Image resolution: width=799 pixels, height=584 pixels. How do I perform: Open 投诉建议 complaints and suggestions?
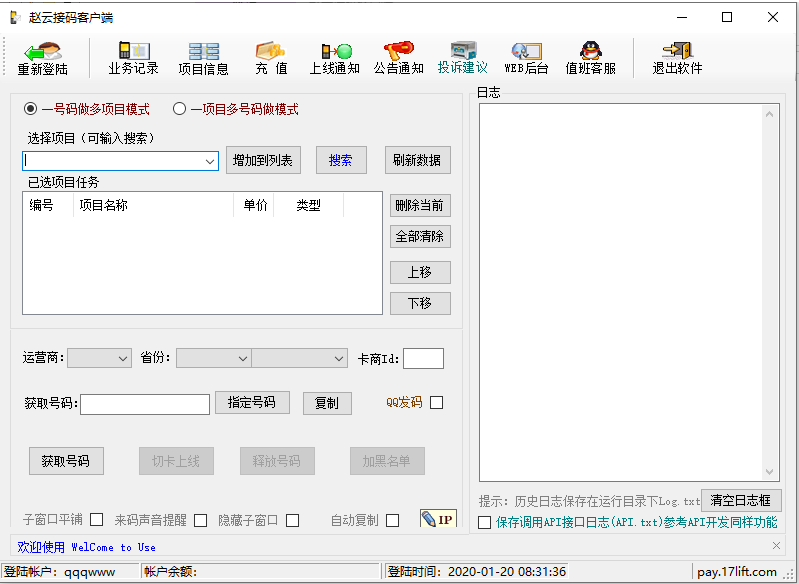[463, 59]
